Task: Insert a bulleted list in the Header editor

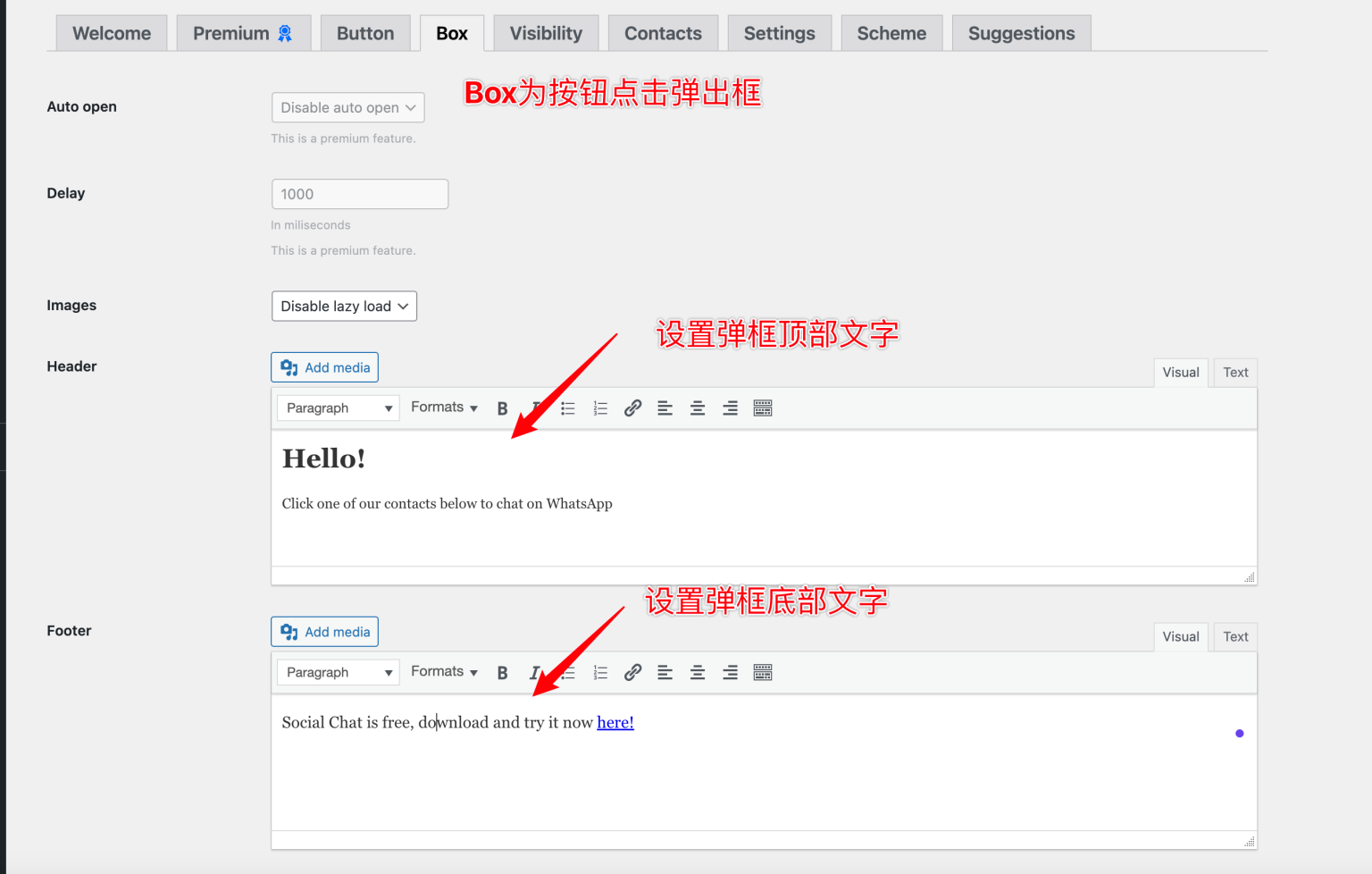Action: click(x=567, y=408)
